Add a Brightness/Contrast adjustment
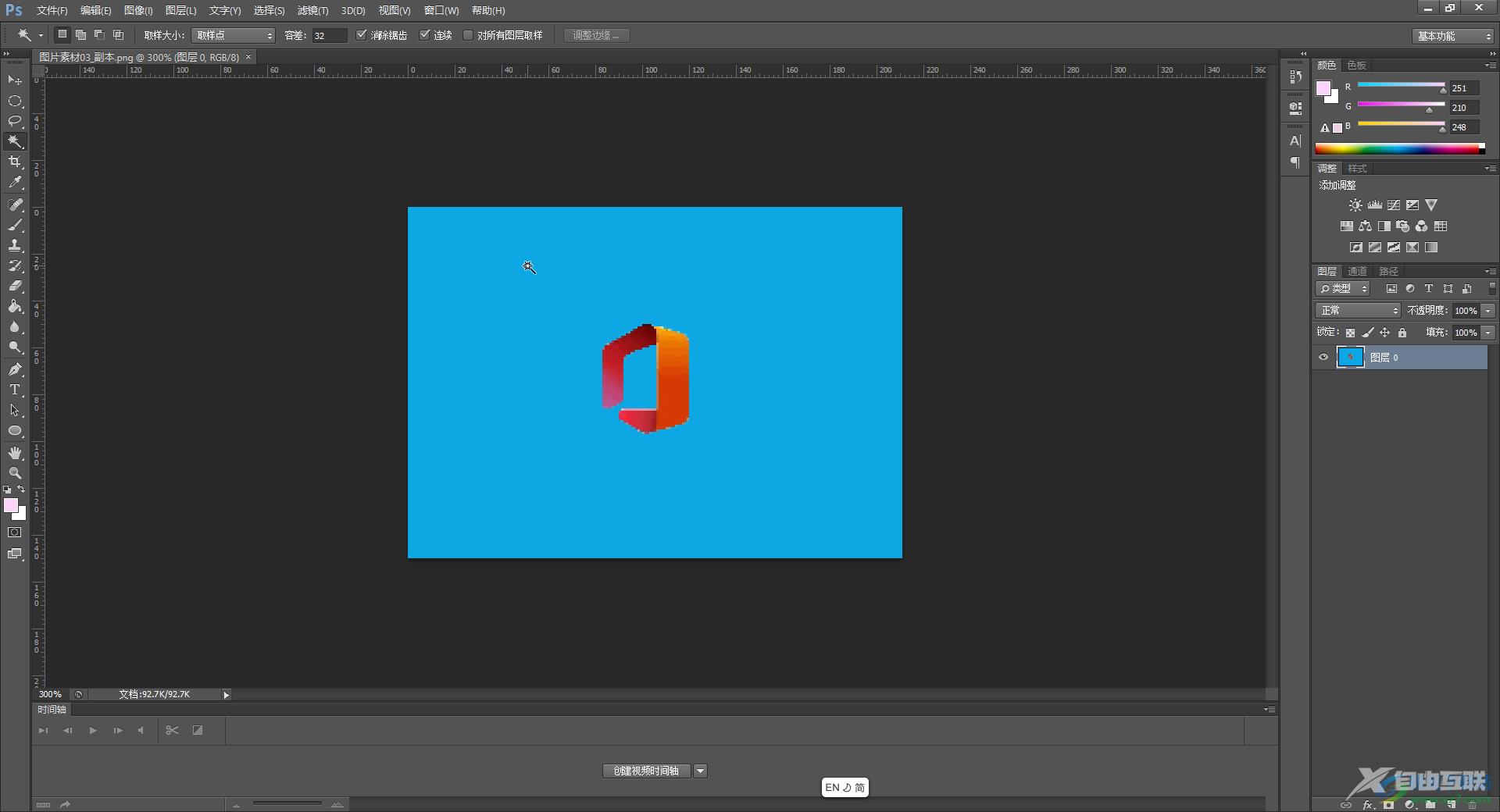Screen dimensions: 1500x812 click(1355, 205)
